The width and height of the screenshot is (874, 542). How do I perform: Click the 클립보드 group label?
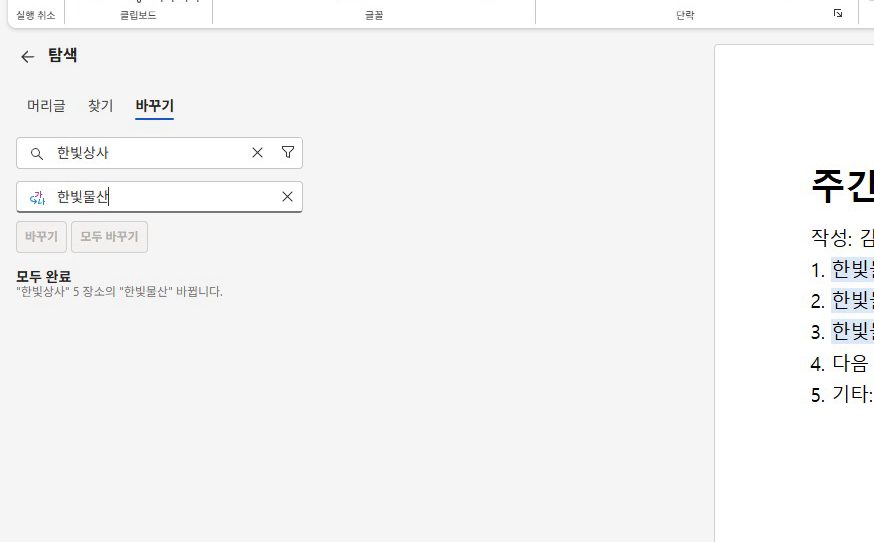138,16
